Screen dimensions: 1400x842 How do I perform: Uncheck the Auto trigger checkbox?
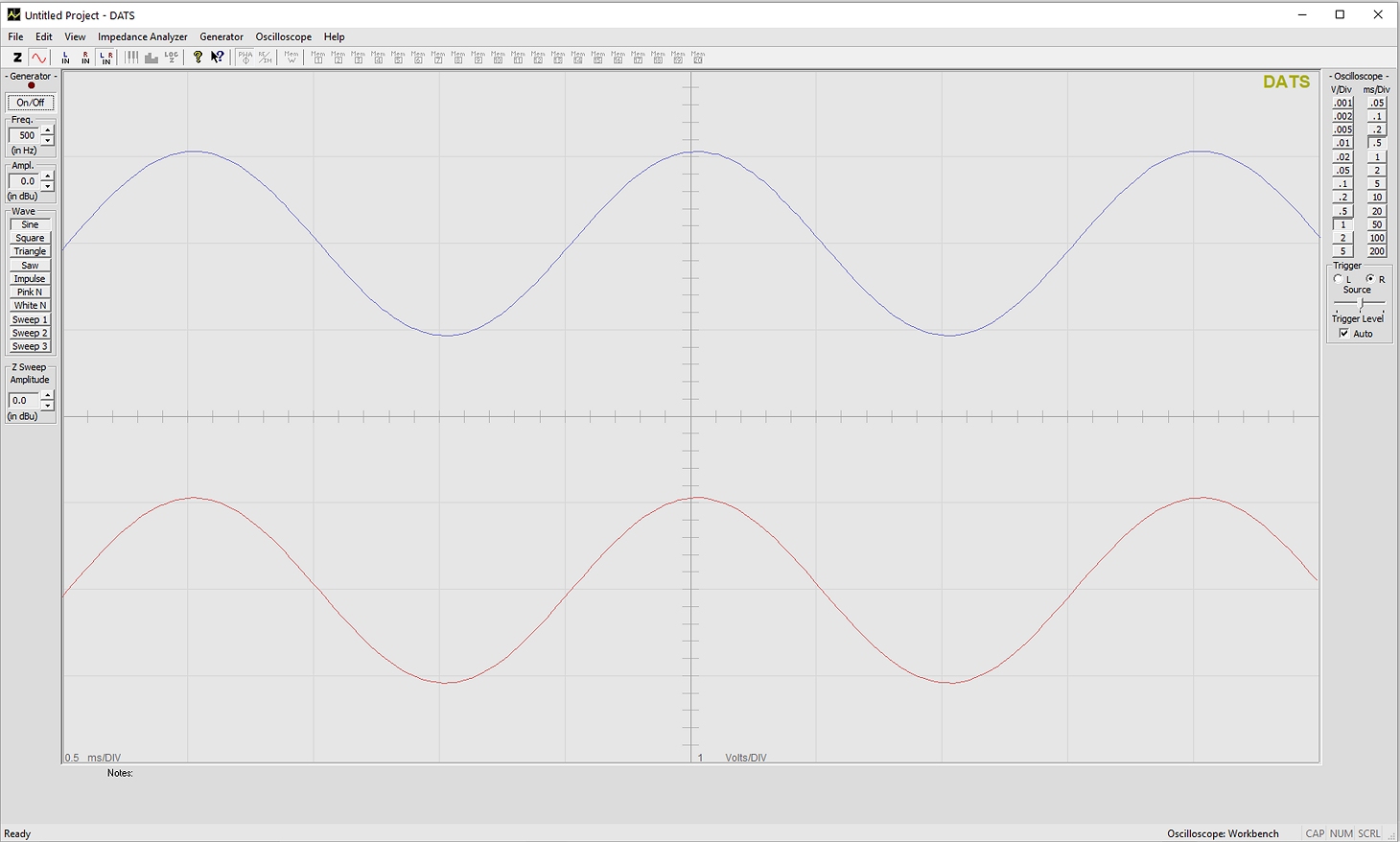1344,334
